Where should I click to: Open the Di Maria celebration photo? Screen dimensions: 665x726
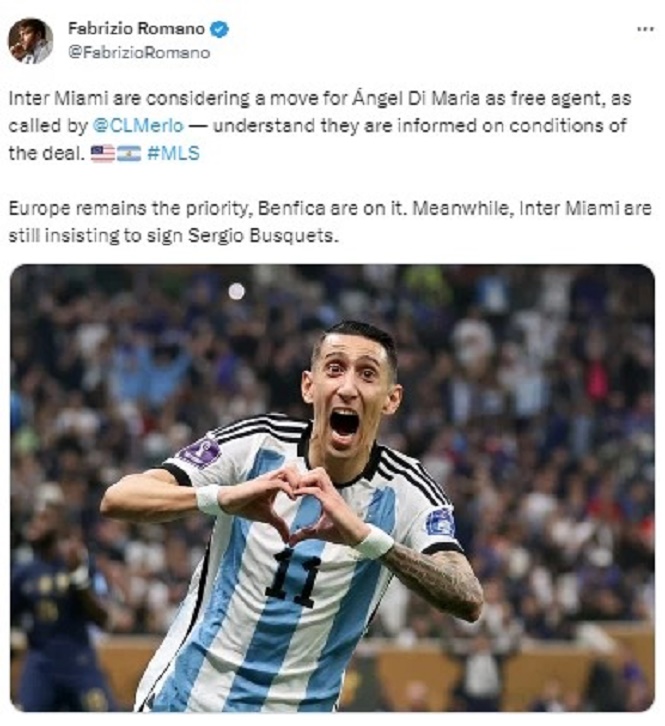[332, 488]
